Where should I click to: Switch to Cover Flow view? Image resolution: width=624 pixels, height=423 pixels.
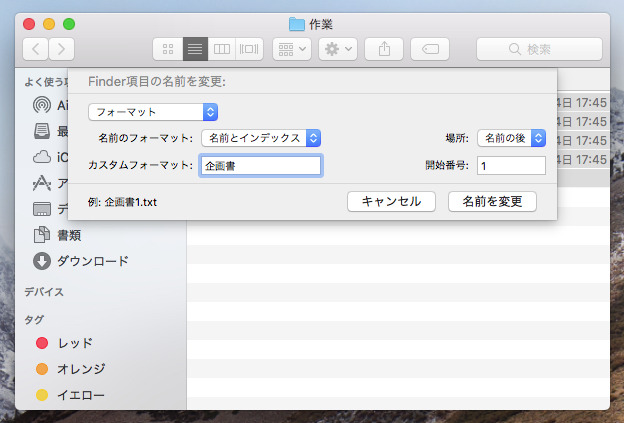[x=249, y=48]
